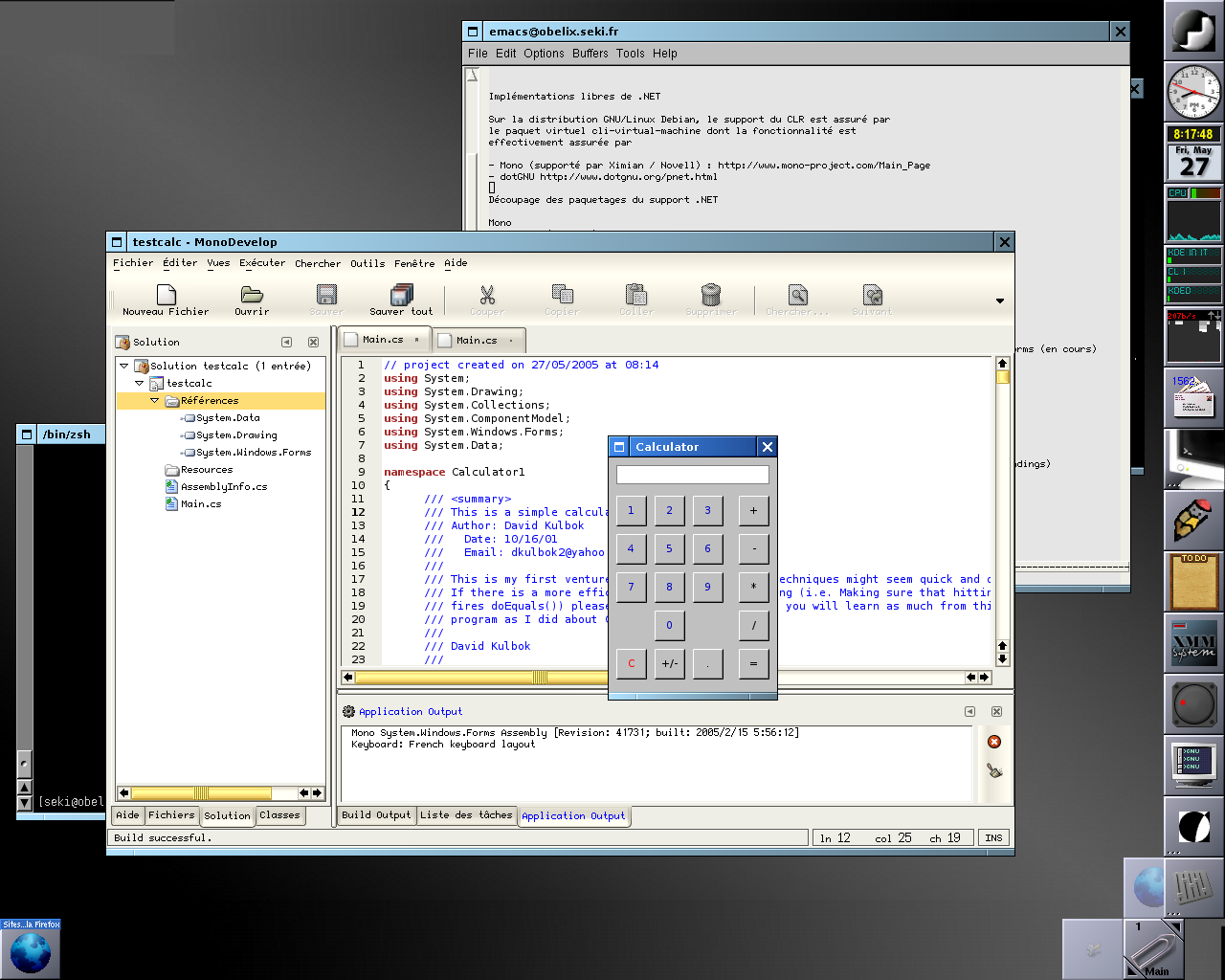Screen dimensions: 1225x980
Task: Click Calculator digit 0 button
Action: [x=669, y=625]
